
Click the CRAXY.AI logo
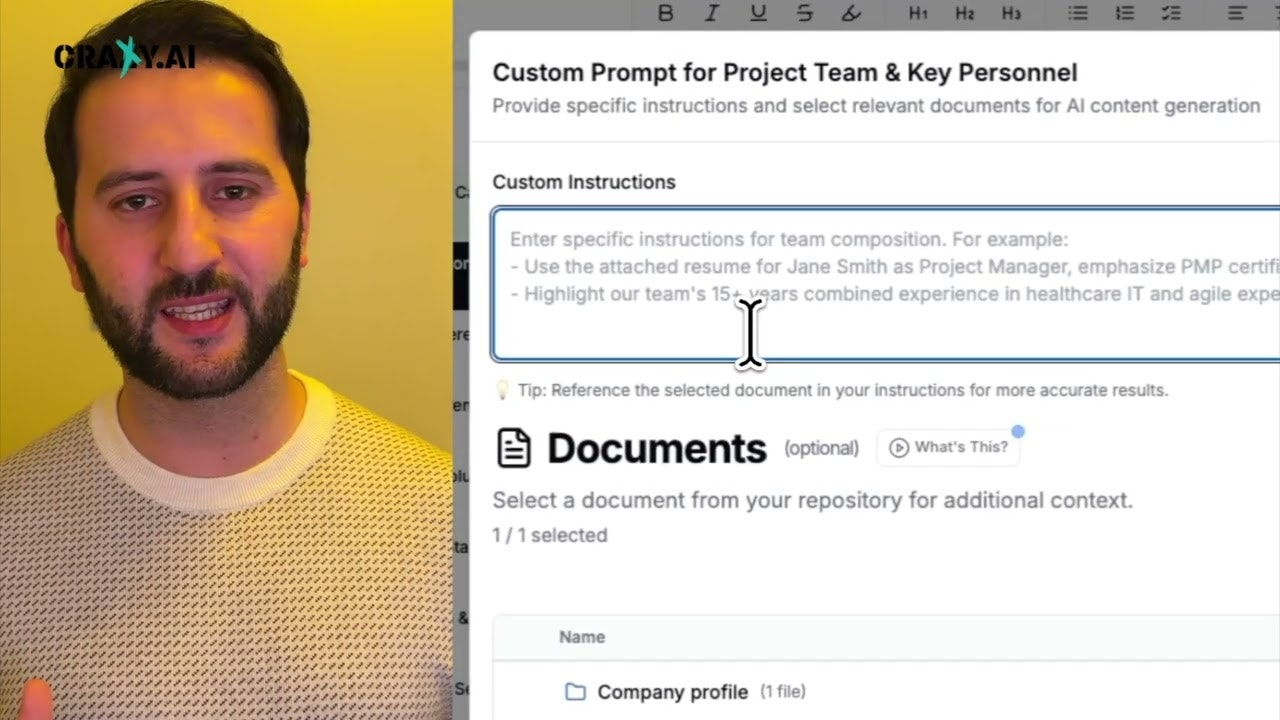pos(124,57)
